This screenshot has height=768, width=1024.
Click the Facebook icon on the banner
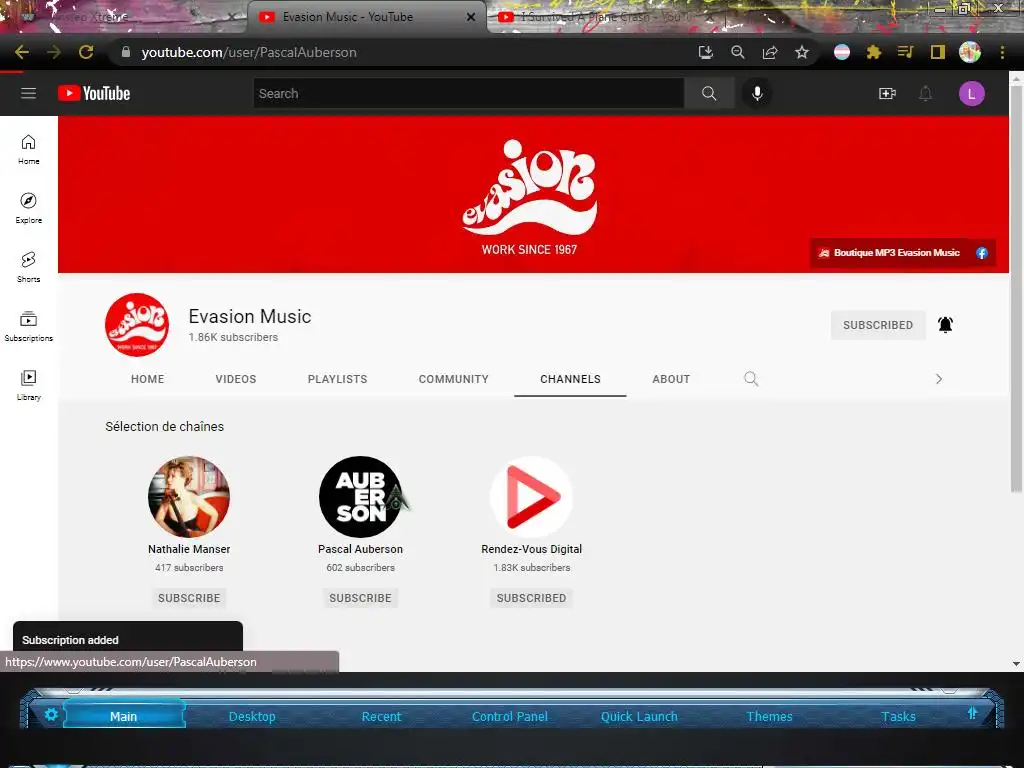click(x=982, y=253)
